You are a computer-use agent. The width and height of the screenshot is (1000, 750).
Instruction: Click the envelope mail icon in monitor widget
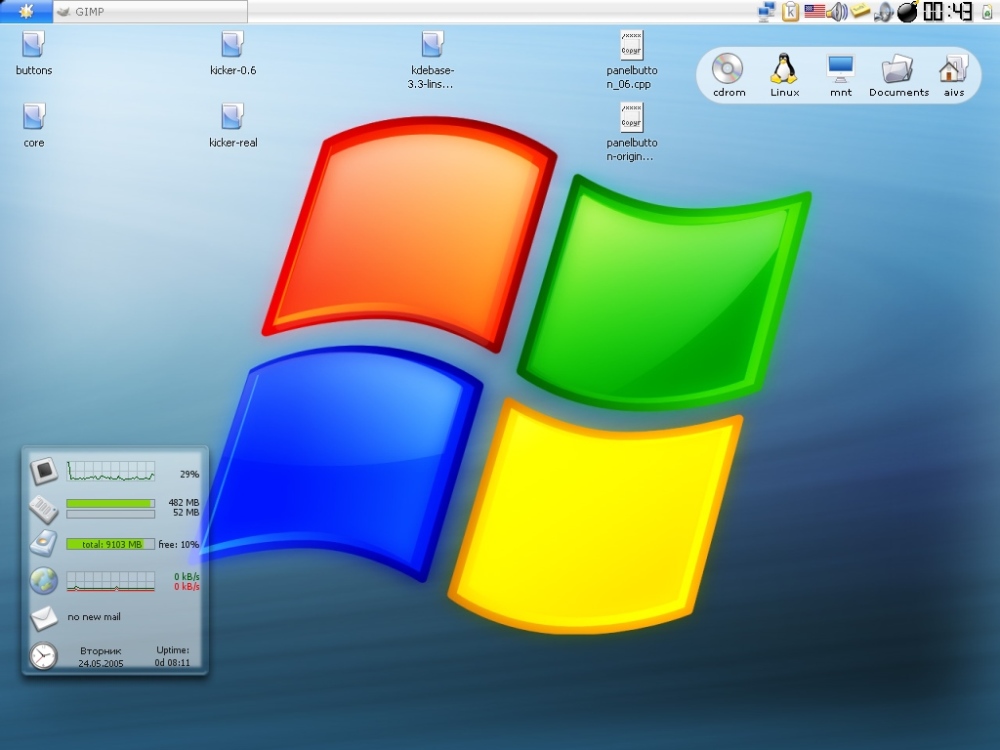[43, 618]
